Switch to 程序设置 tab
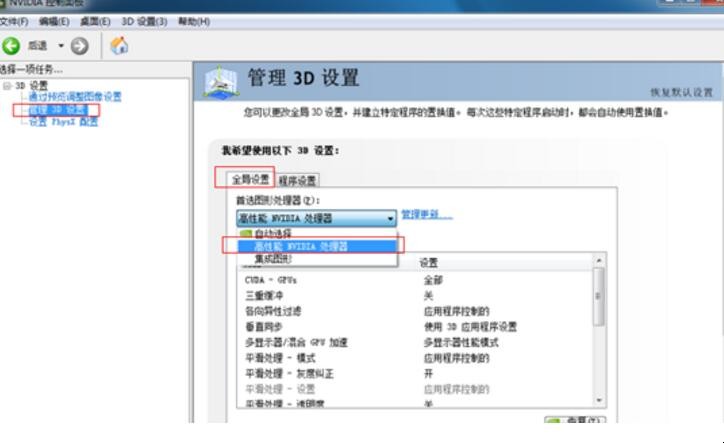724x443 pixels. [297, 181]
